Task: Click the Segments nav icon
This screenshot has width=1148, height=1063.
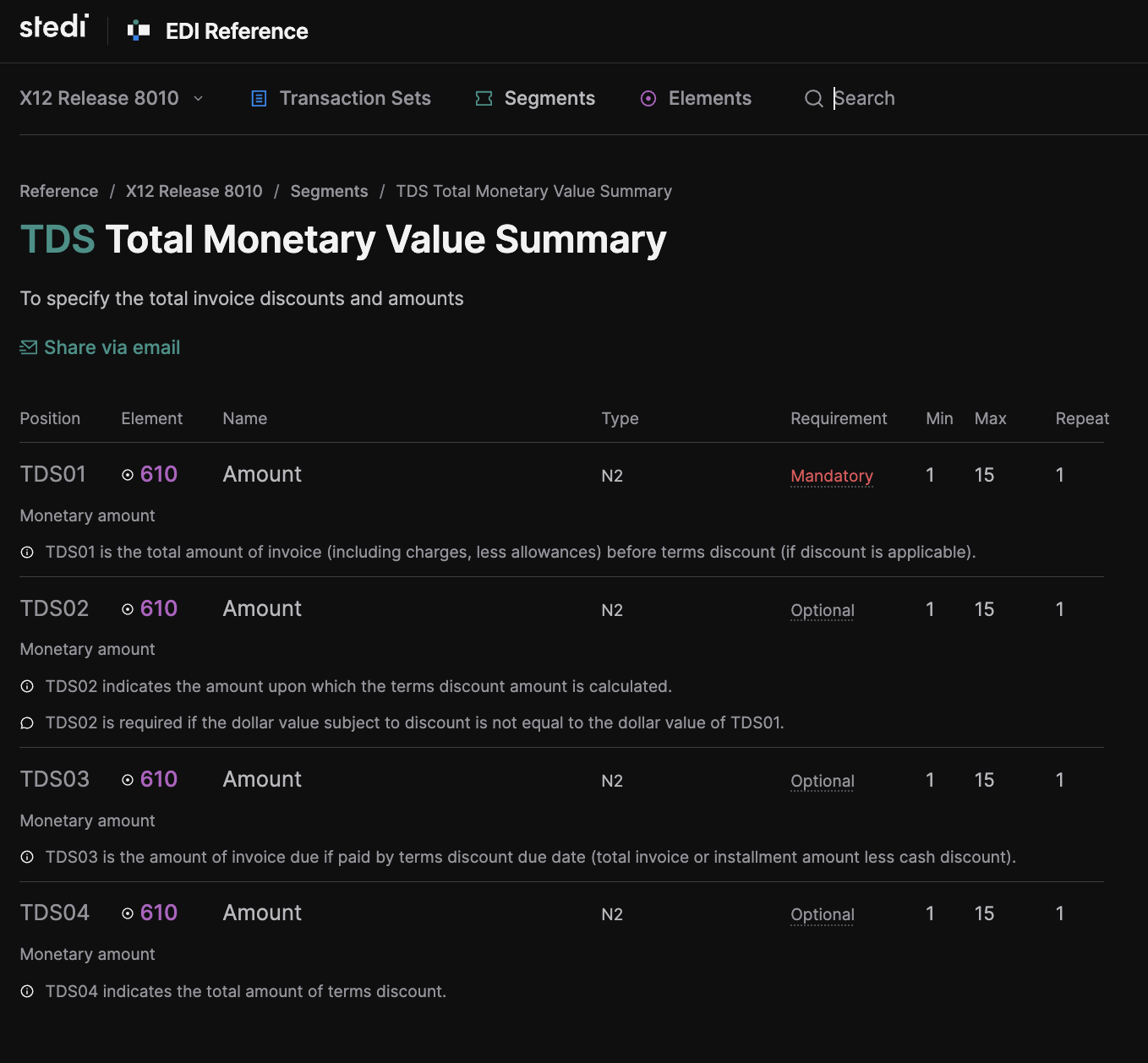Action: [x=484, y=99]
